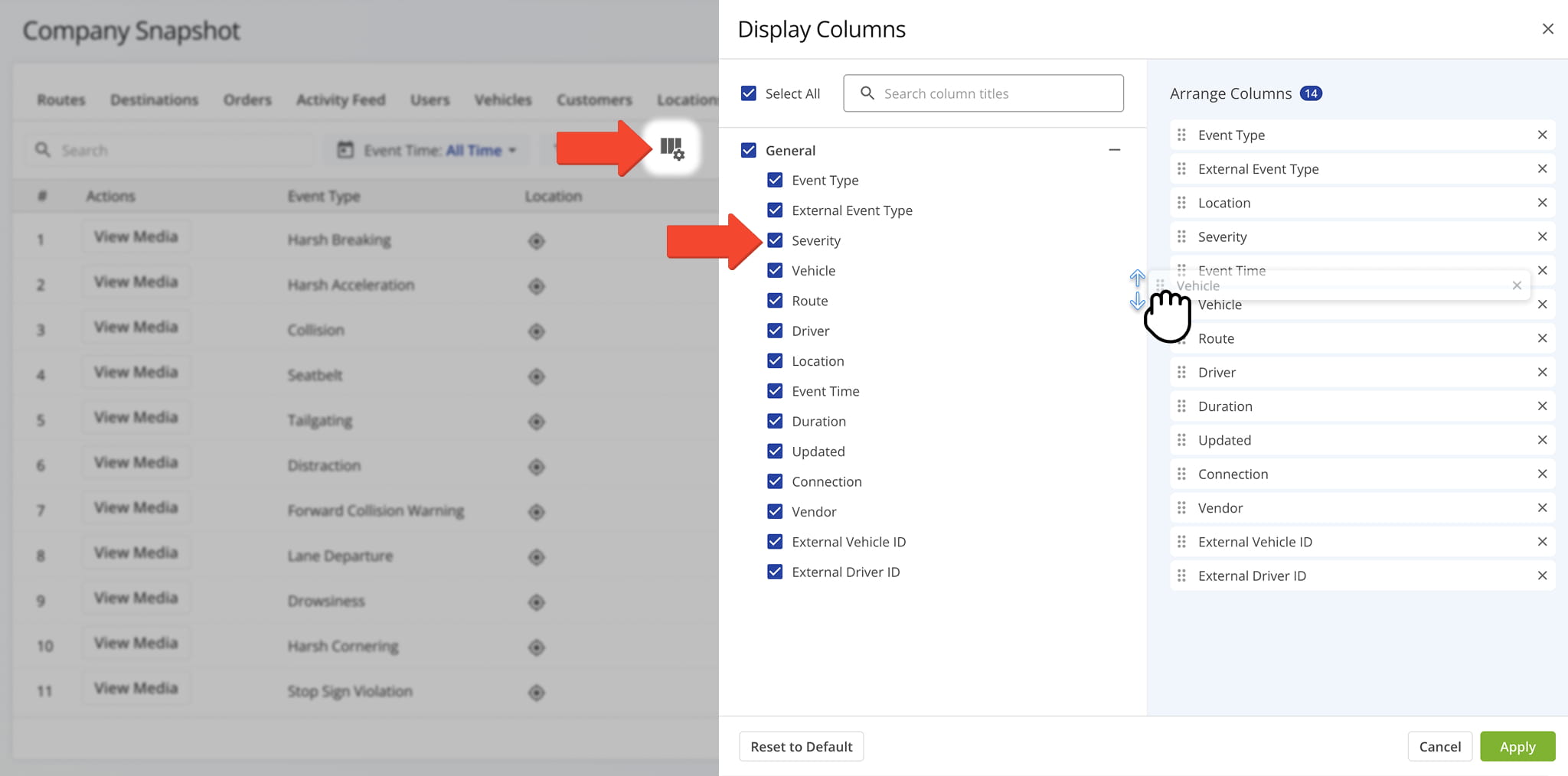The image size is (1568, 776).
Task: Switch to the Destinations tab
Action: click(x=154, y=100)
